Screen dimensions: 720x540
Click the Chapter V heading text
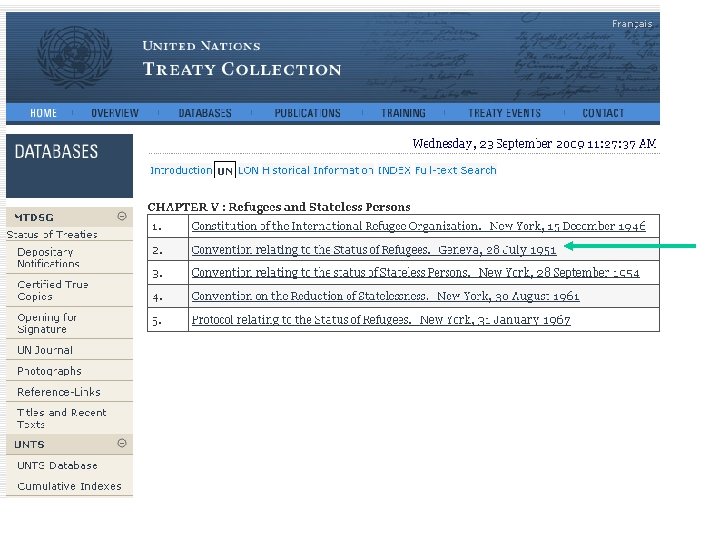point(279,207)
